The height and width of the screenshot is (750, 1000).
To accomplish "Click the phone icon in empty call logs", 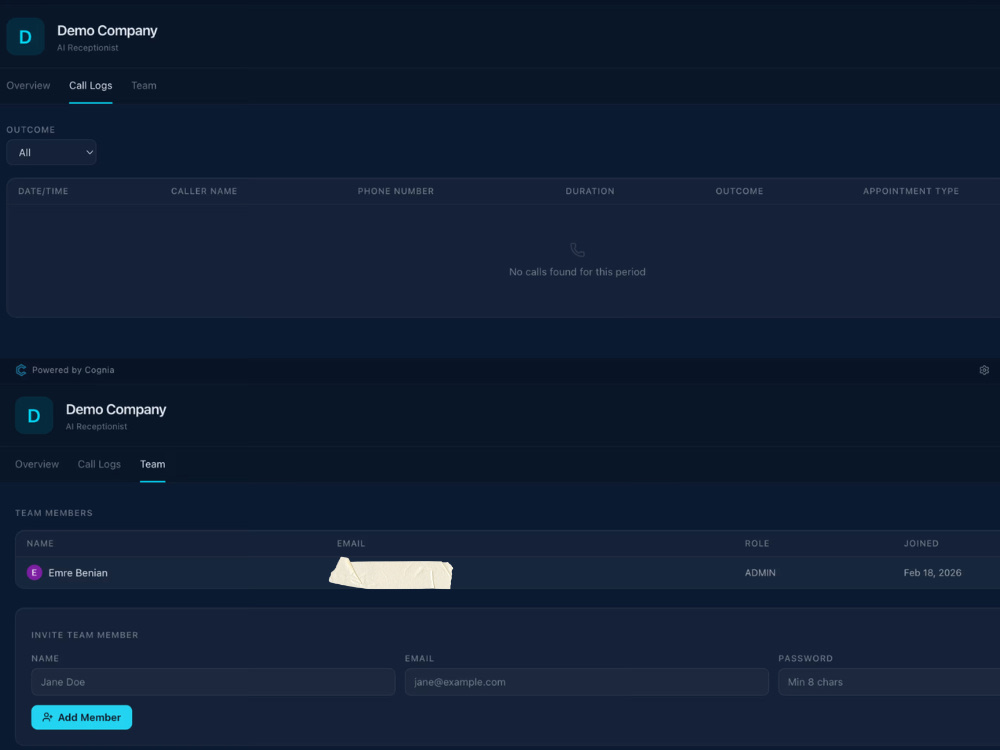I will (577, 249).
